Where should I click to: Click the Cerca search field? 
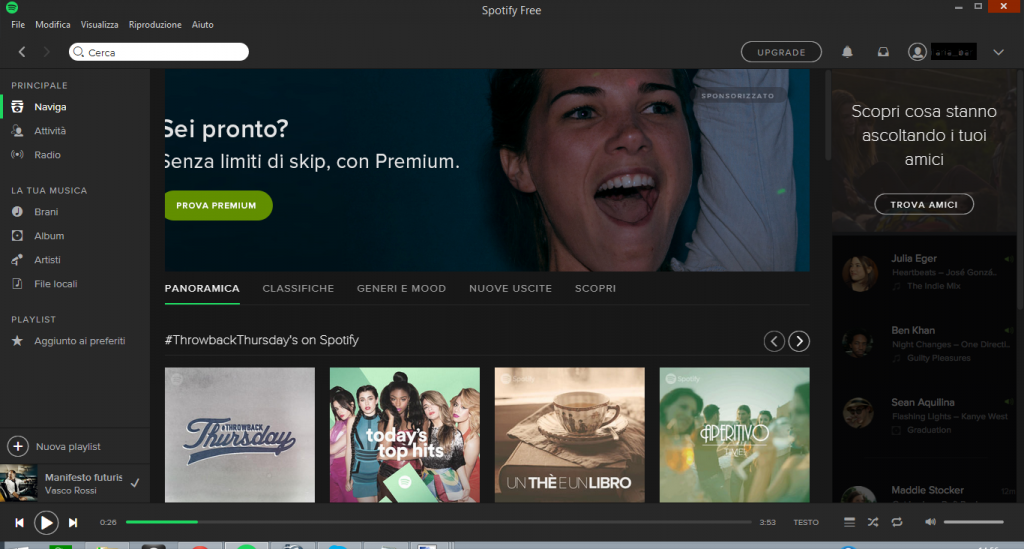coord(159,52)
